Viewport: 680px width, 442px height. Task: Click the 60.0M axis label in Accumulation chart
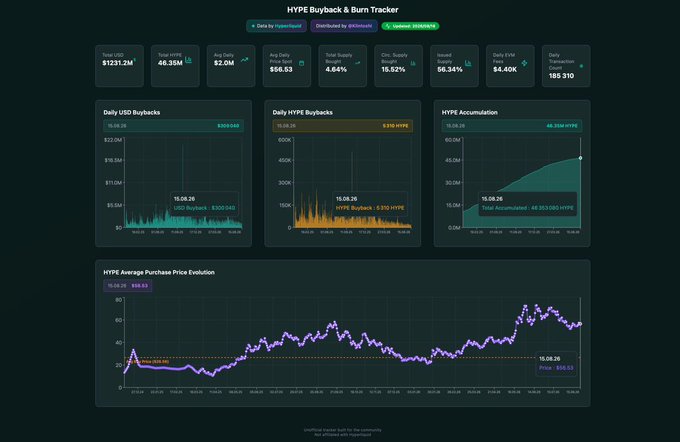coord(452,140)
